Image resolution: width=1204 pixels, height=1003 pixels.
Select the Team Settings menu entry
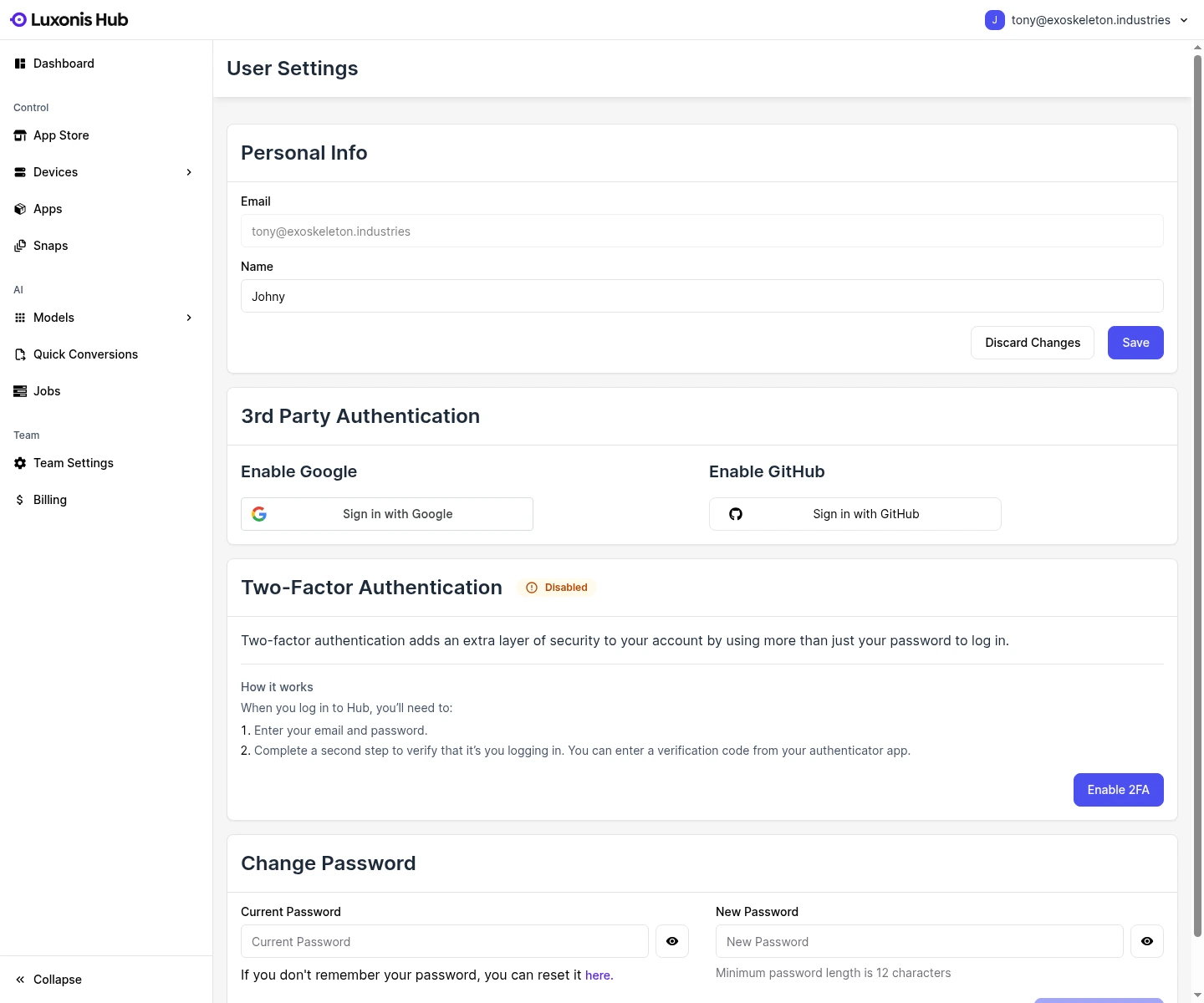point(74,463)
